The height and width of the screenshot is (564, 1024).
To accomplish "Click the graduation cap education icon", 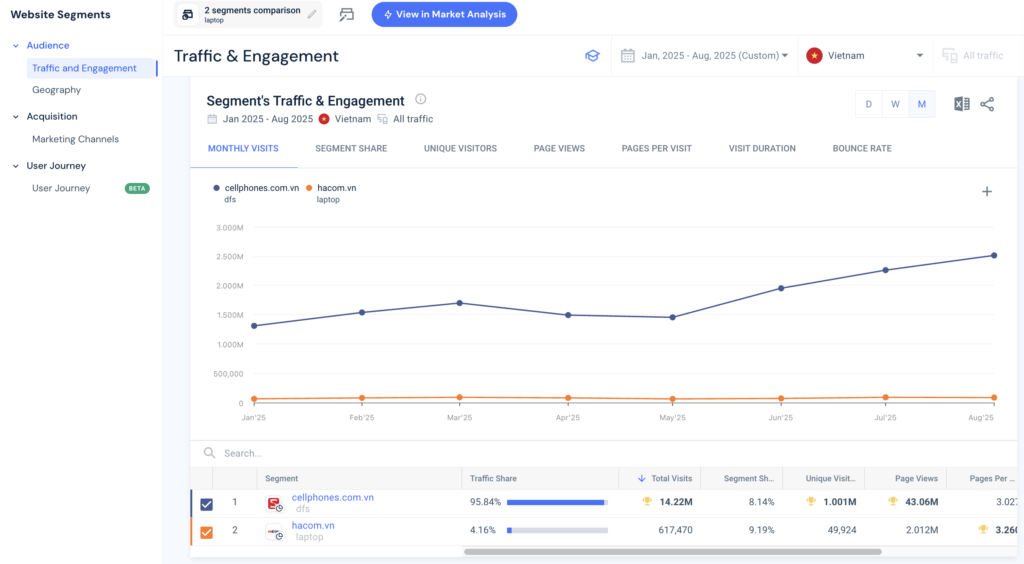I will tap(592, 56).
